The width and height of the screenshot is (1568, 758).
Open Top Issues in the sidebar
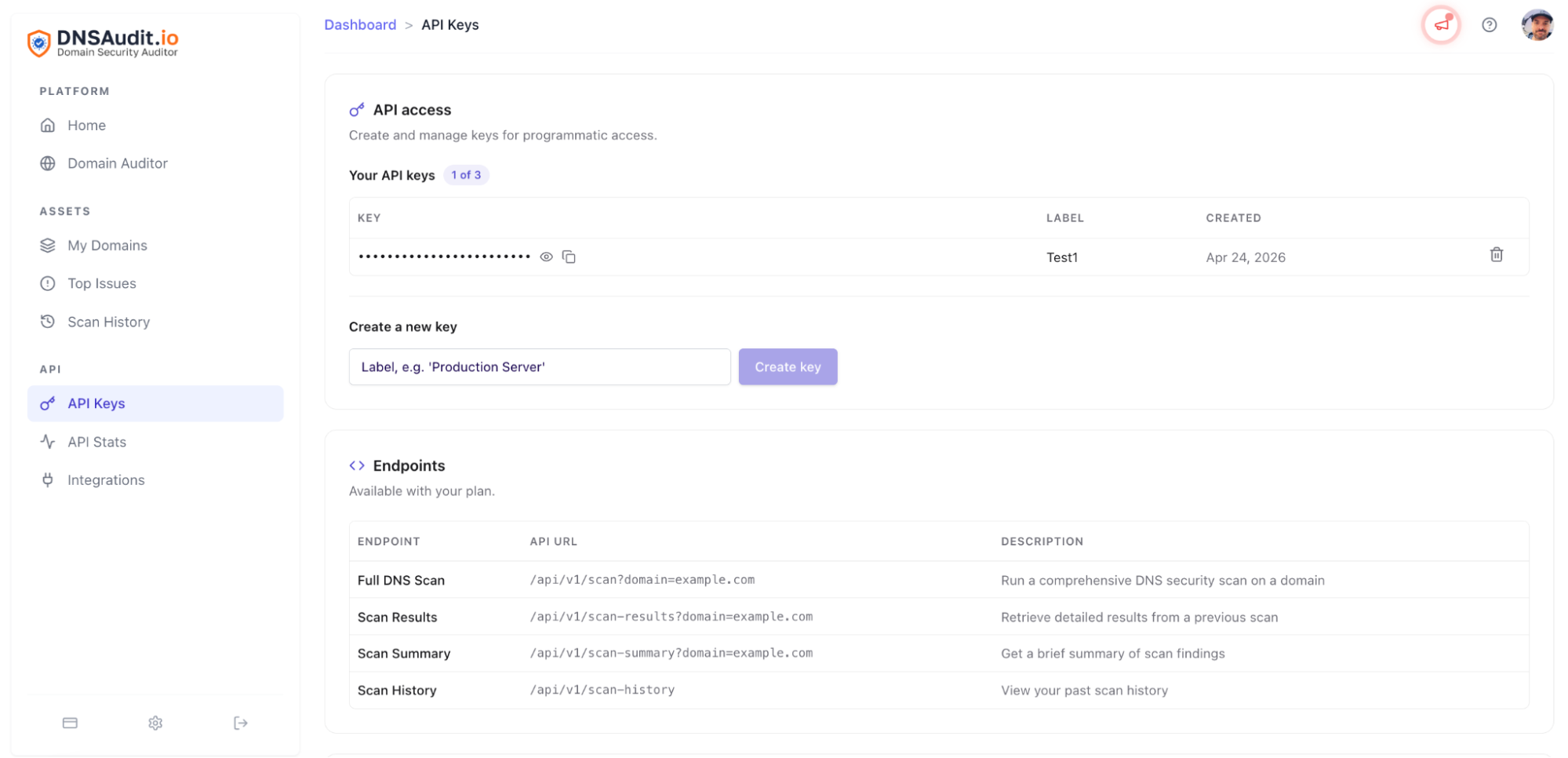(155, 283)
